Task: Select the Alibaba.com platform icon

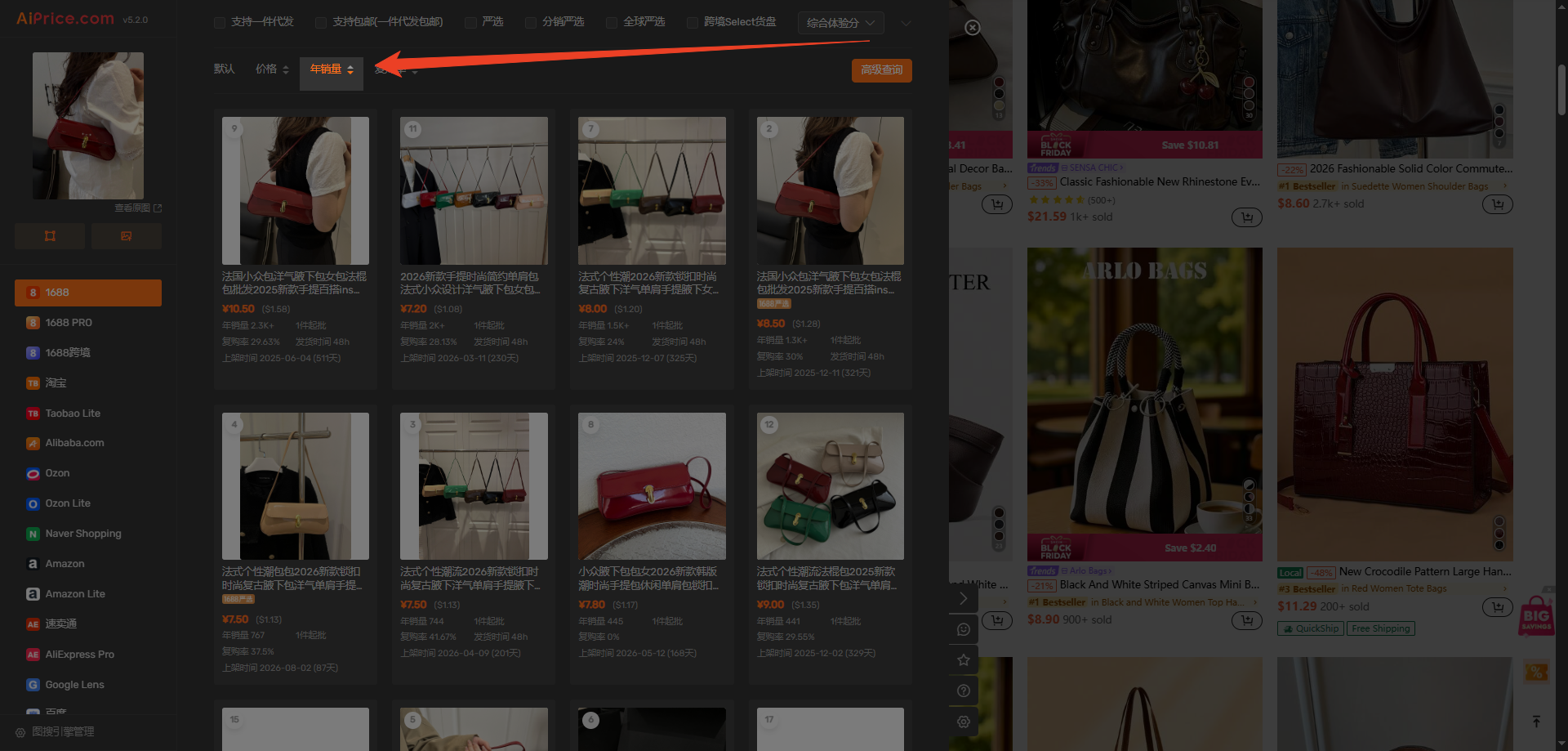Action: [x=33, y=443]
